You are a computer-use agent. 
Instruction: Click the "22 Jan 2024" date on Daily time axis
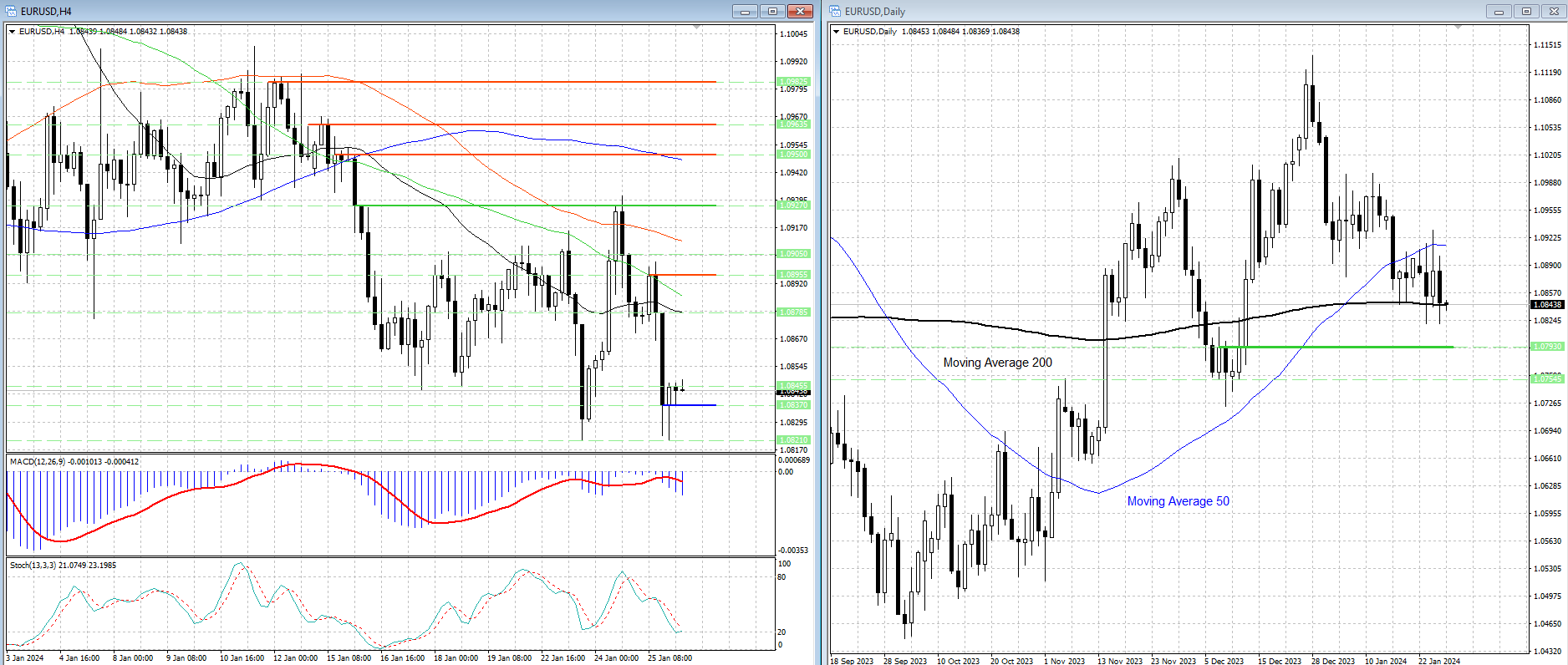(x=1439, y=661)
